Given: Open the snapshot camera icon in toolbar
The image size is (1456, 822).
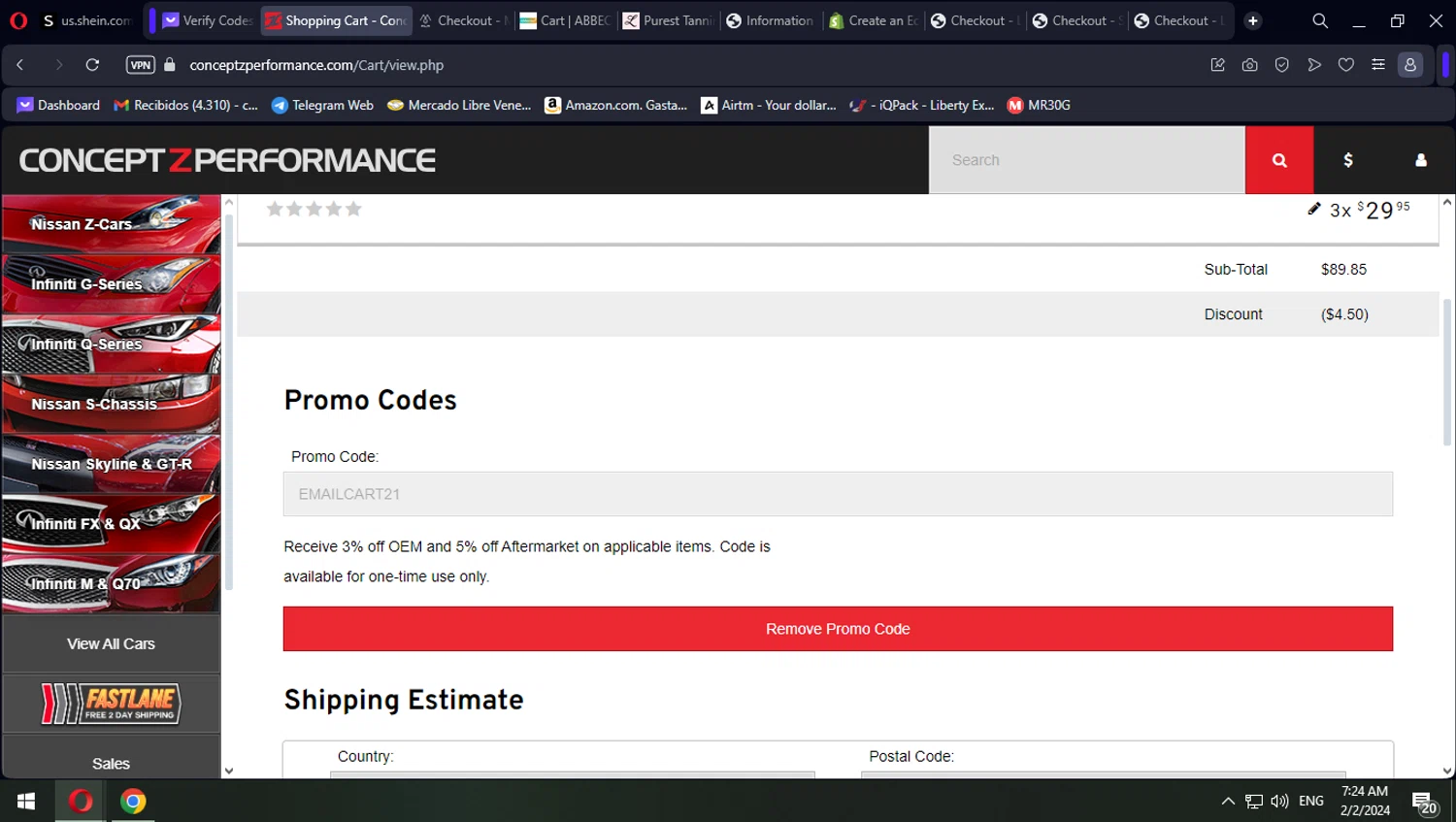Looking at the screenshot, I should click(1250, 65).
